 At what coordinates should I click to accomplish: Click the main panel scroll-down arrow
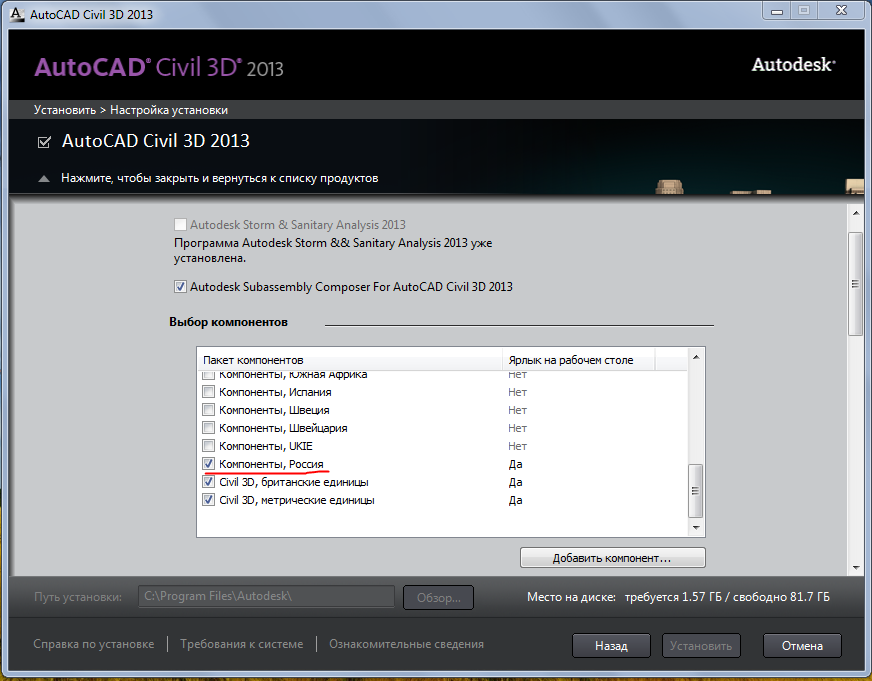855,568
